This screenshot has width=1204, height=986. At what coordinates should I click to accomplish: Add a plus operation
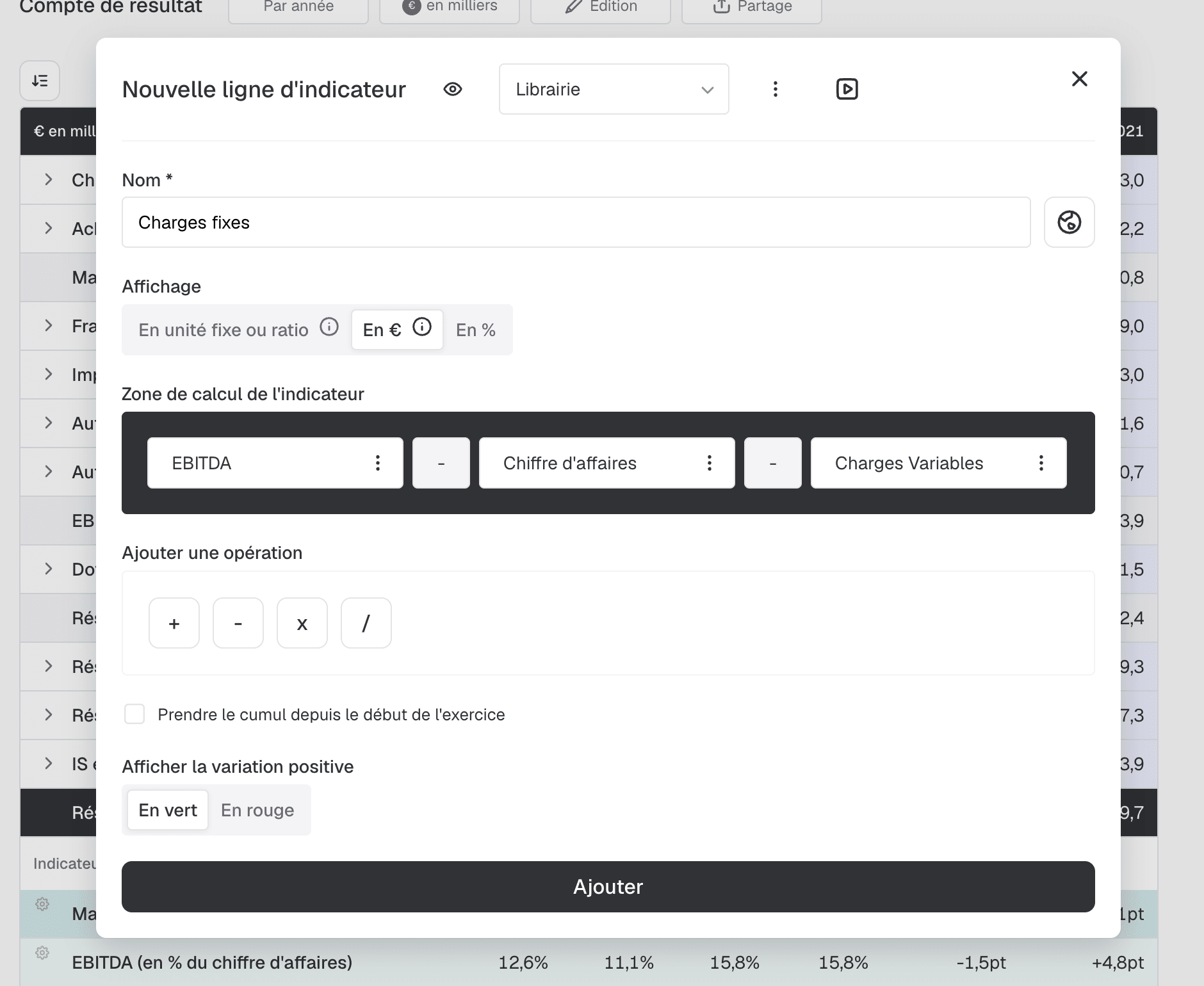pyautogui.click(x=174, y=623)
